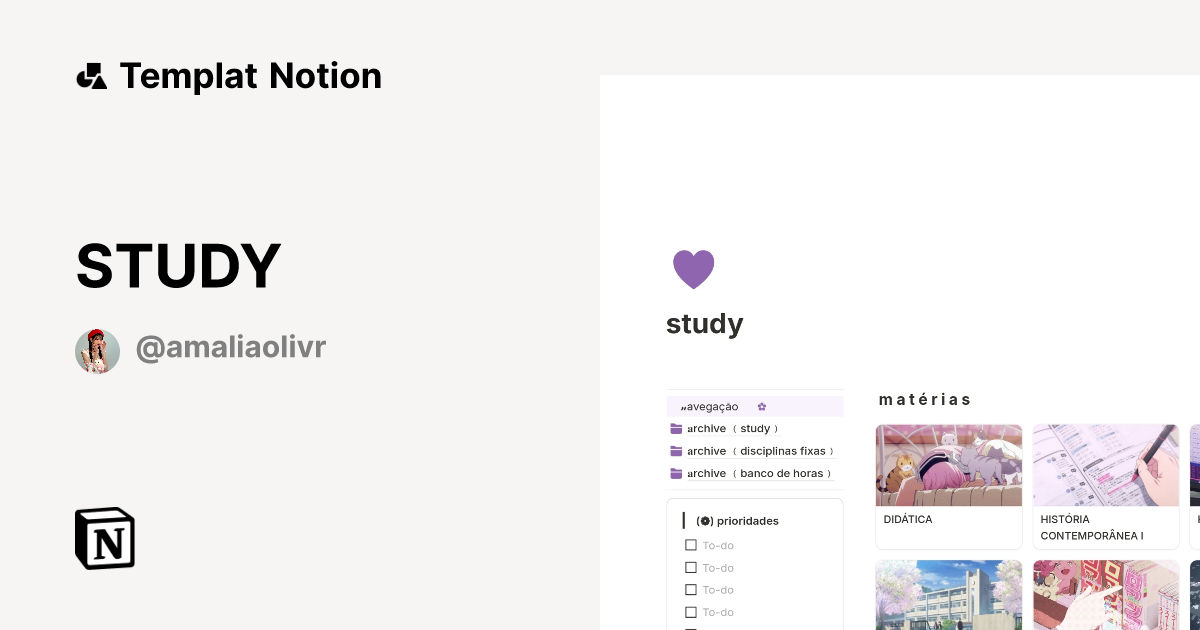1200x630 pixels.
Task: Check the fourth To-do checkbox
Action: 691,612
